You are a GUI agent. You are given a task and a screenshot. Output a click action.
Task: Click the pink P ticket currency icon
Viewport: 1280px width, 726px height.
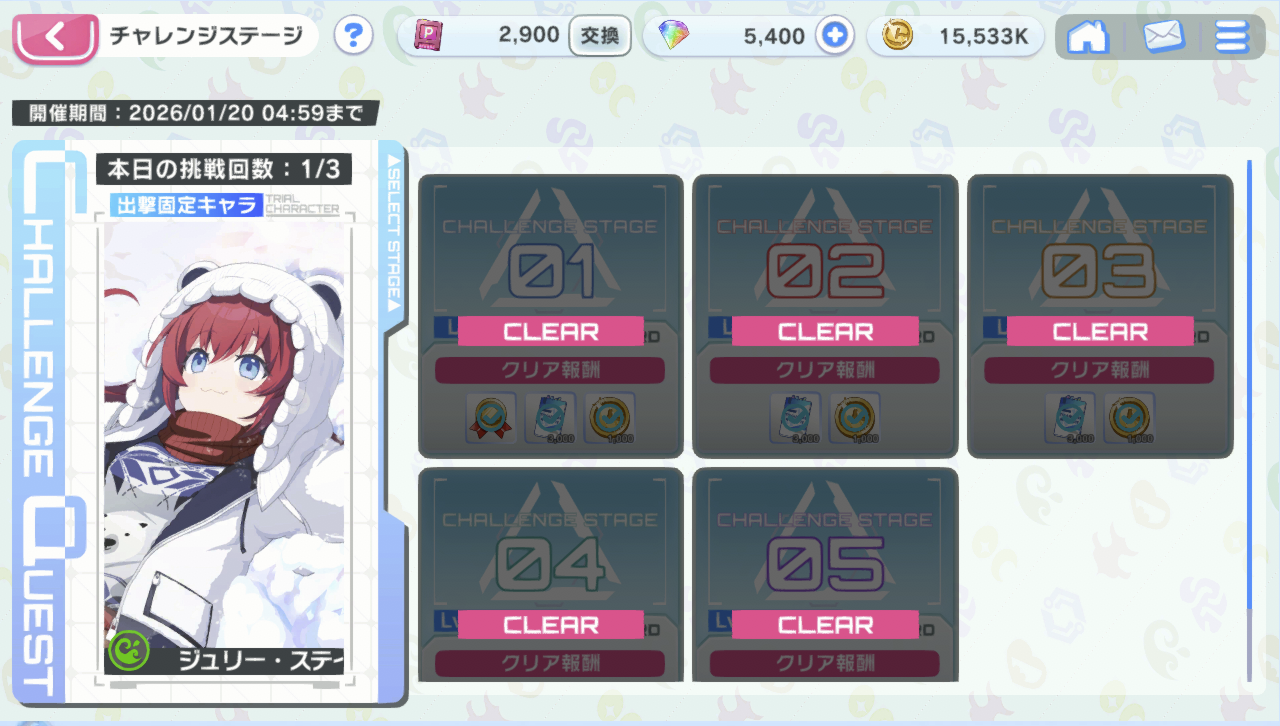(x=428, y=37)
